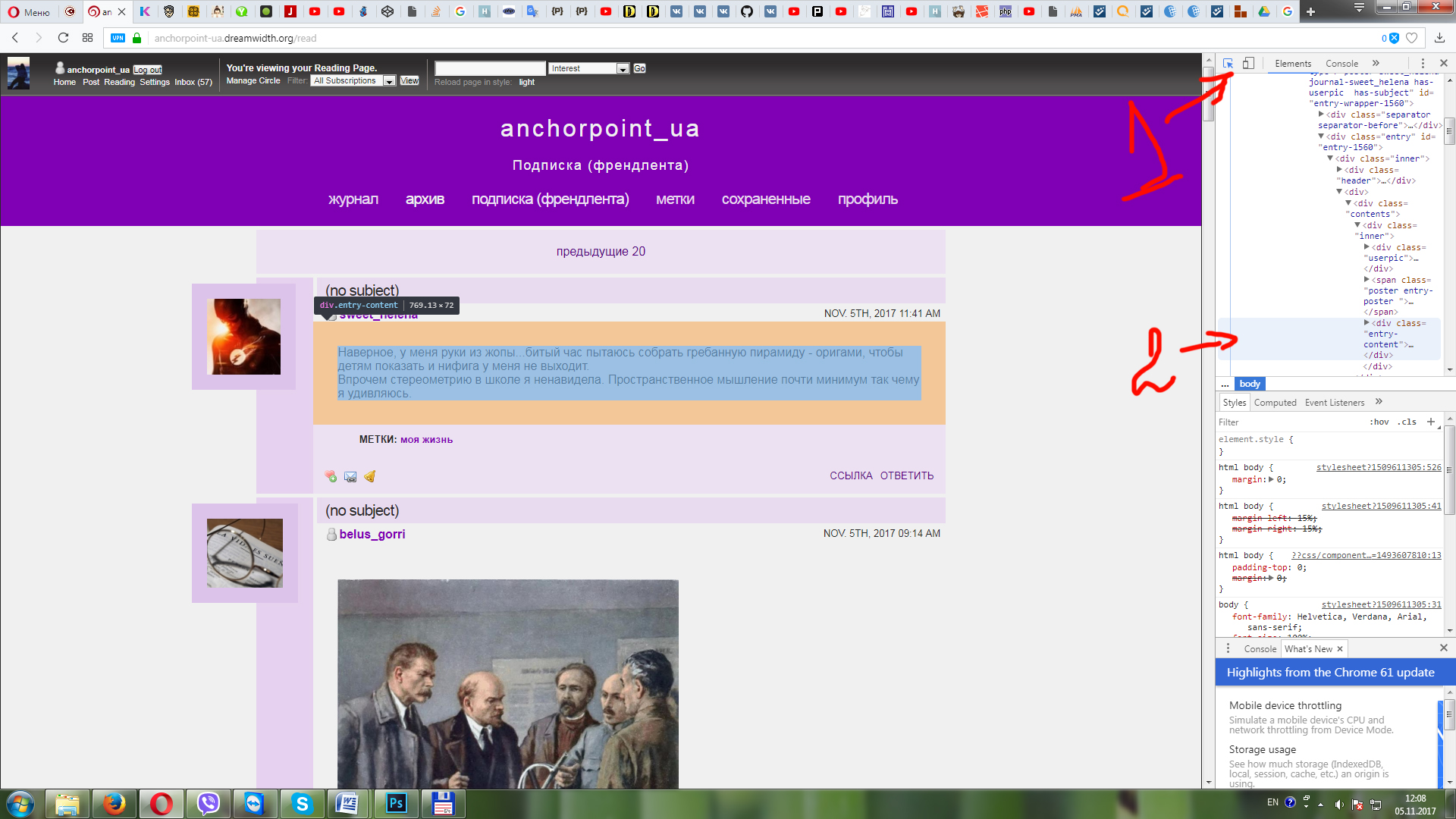
Task: Show more style sidebar tabs chevron
Action: click(1379, 402)
